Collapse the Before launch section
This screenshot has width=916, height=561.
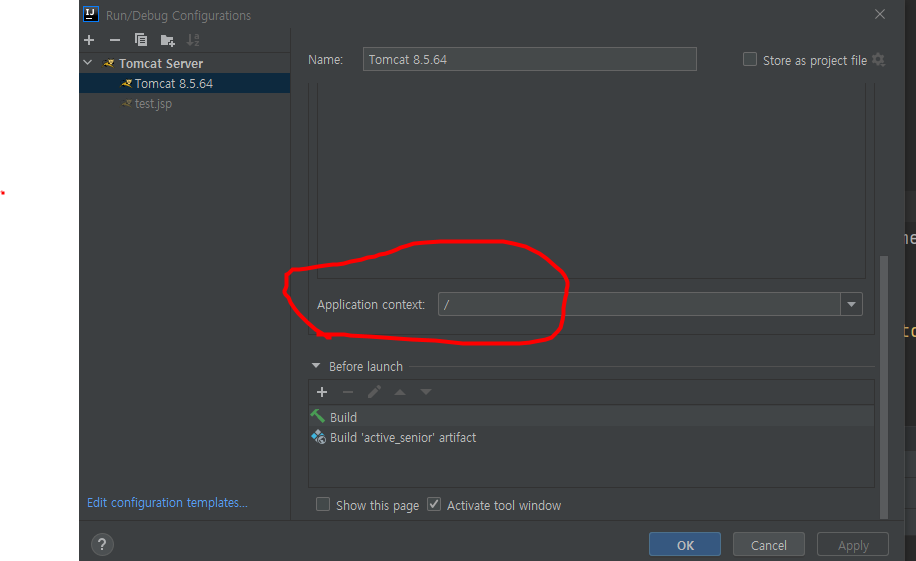[x=316, y=366]
